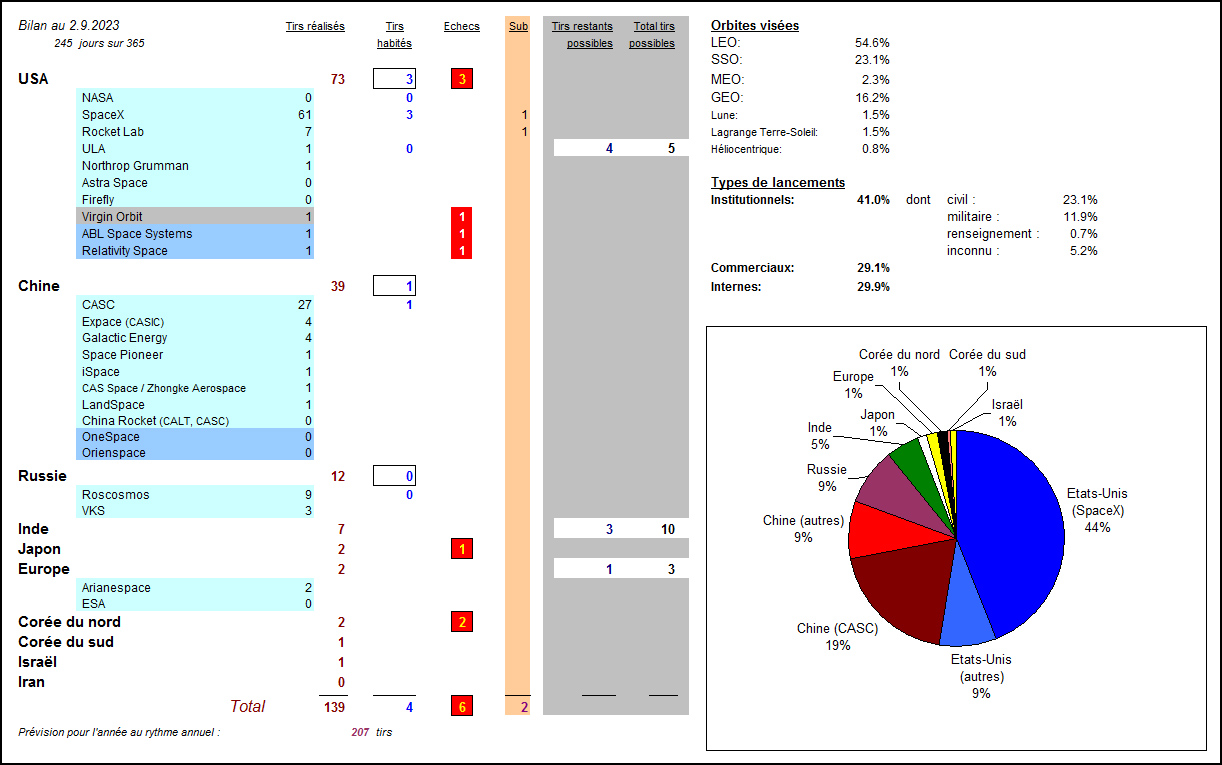Viewport: 1222px width, 765px height.
Task: Click the 'Internes:' label
Action: point(737,286)
